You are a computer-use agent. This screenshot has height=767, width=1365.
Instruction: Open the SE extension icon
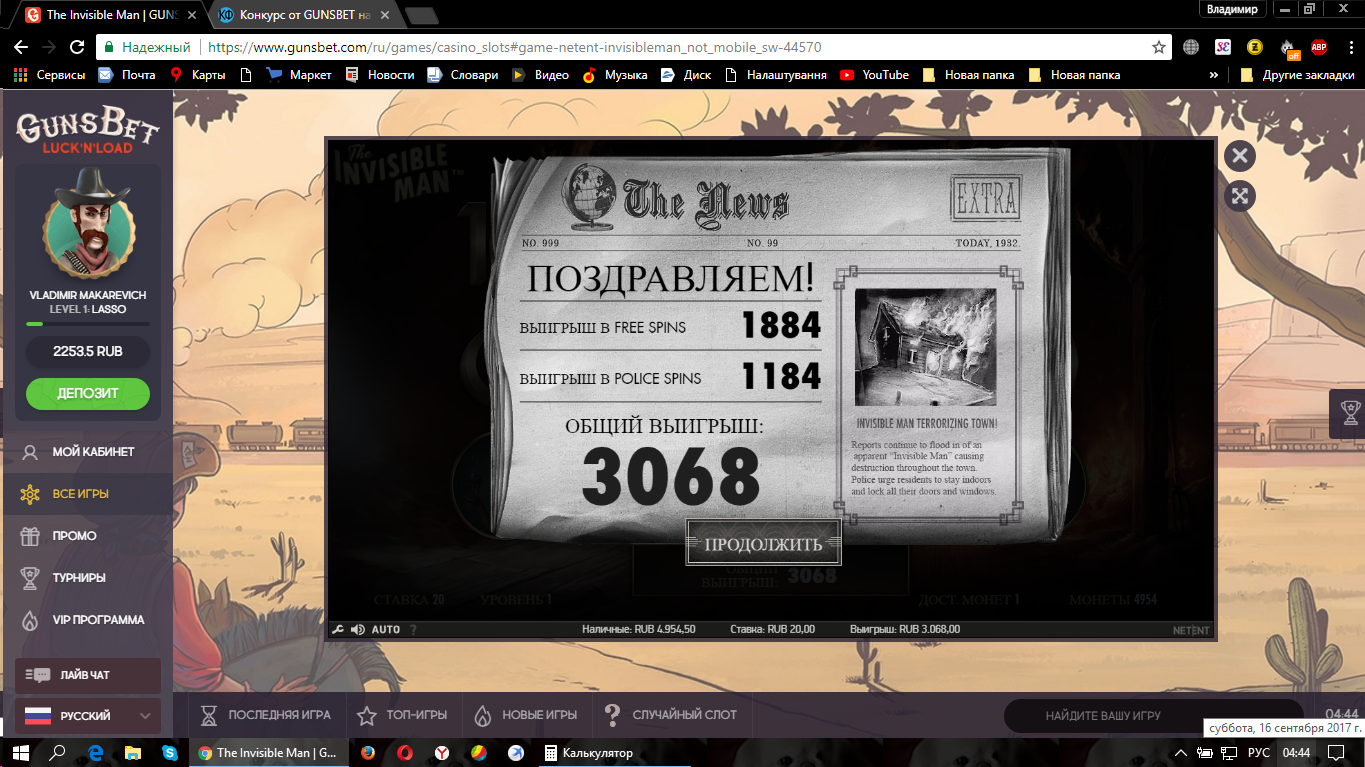pos(1223,47)
